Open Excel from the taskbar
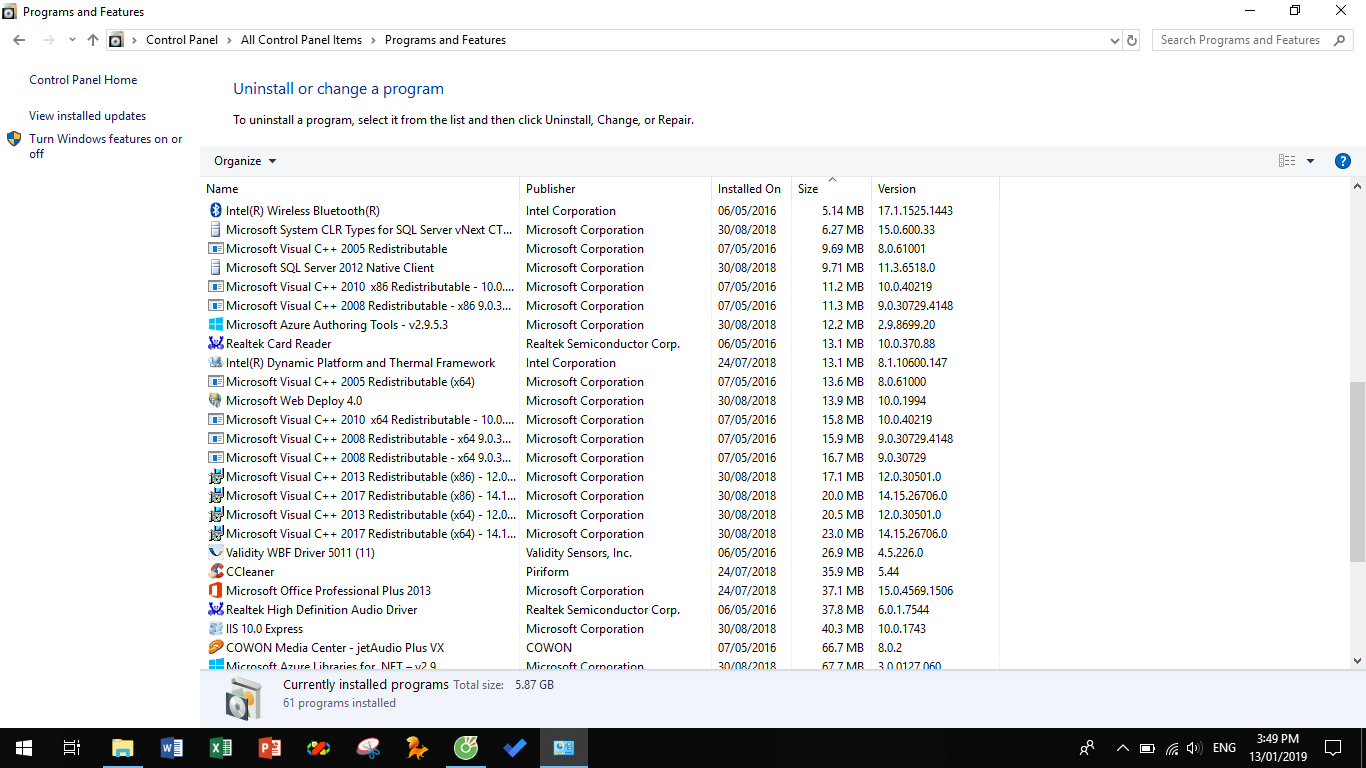Image resolution: width=1366 pixels, height=768 pixels. (221, 748)
